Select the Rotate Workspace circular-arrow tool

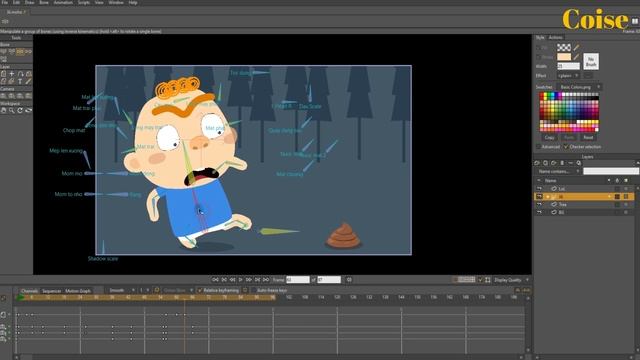click(20, 111)
